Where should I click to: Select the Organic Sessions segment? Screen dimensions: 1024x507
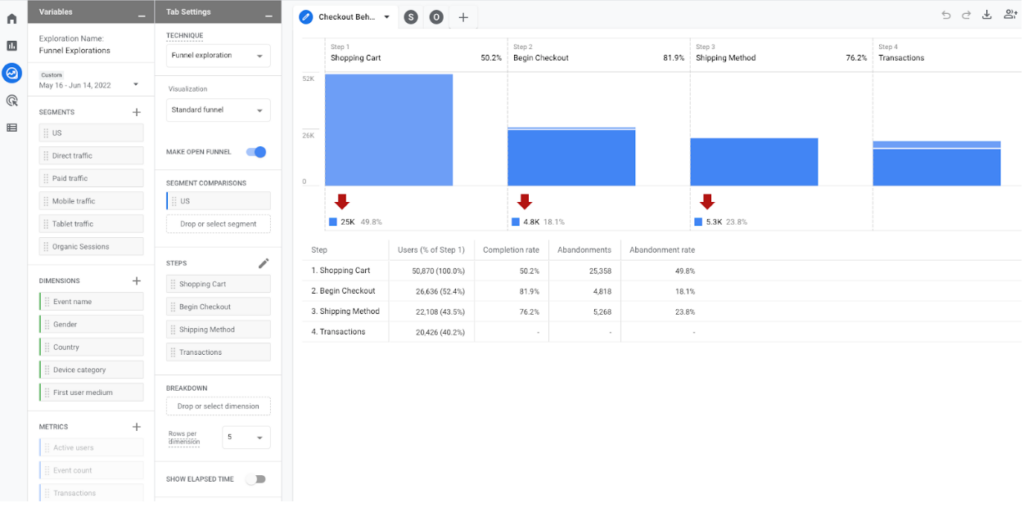91,246
